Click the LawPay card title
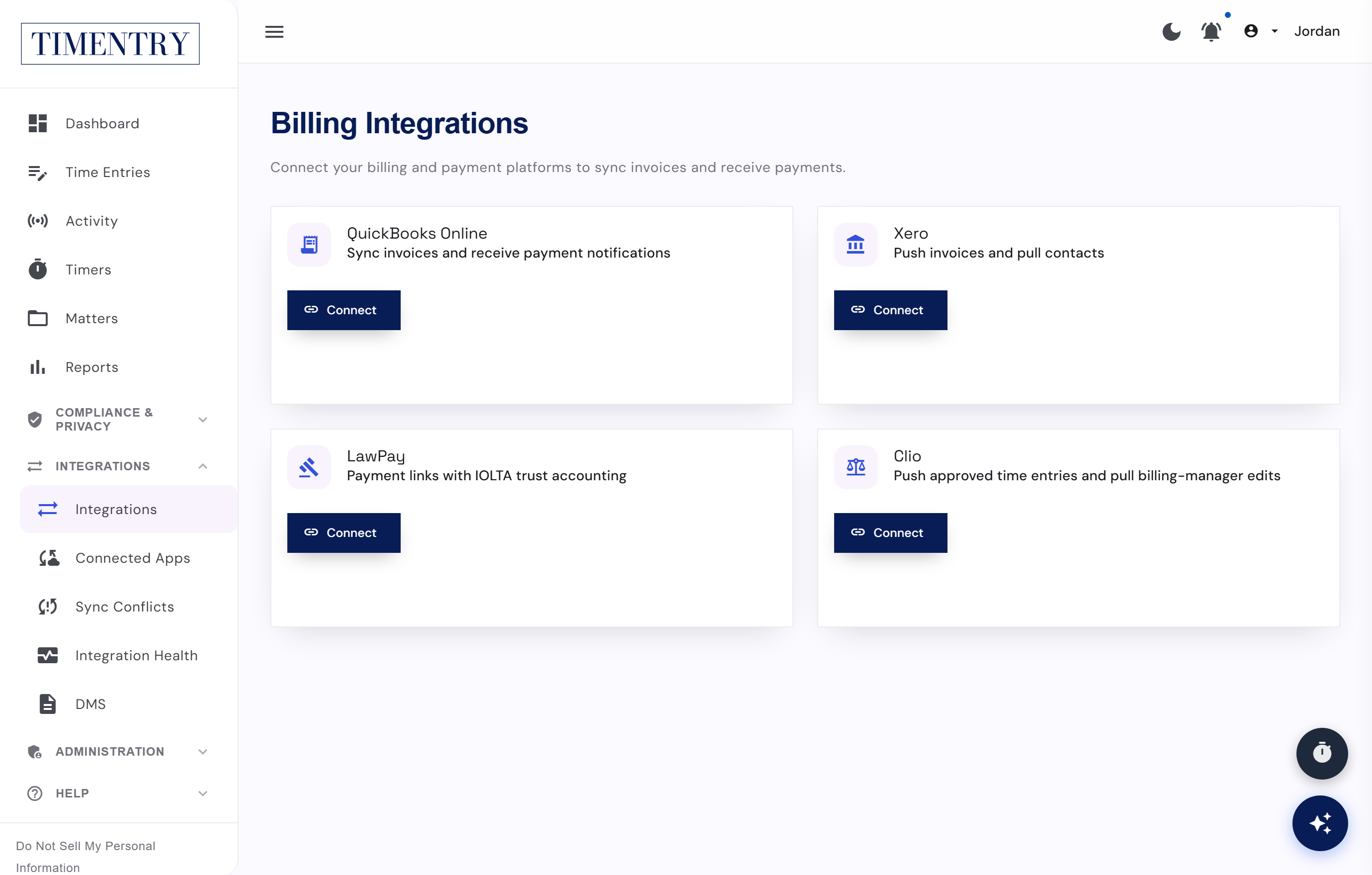Viewport: 1372px width, 875px height. click(376, 456)
